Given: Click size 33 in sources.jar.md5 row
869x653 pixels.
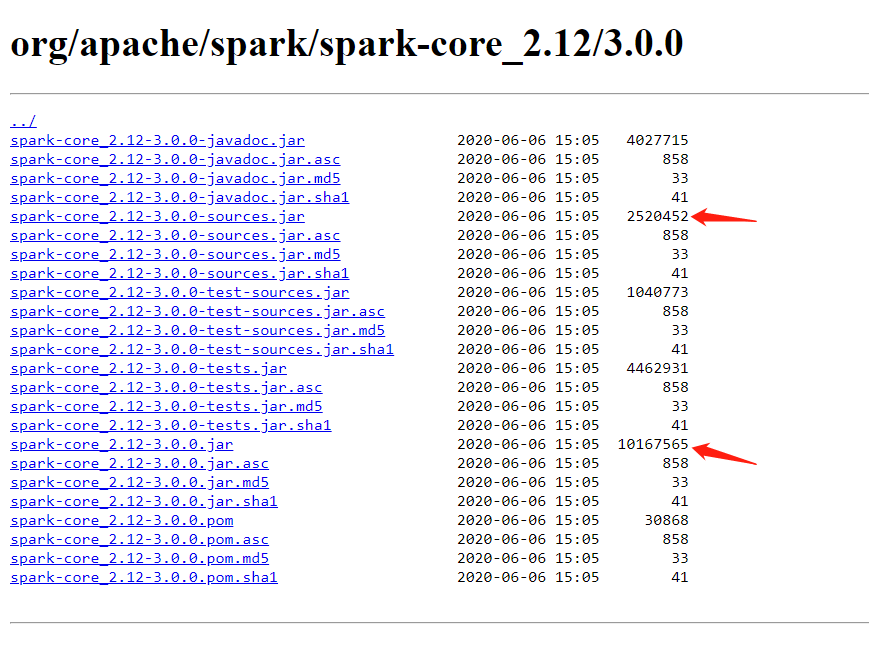Looking at the screenshot, I should tap(679, 254).
